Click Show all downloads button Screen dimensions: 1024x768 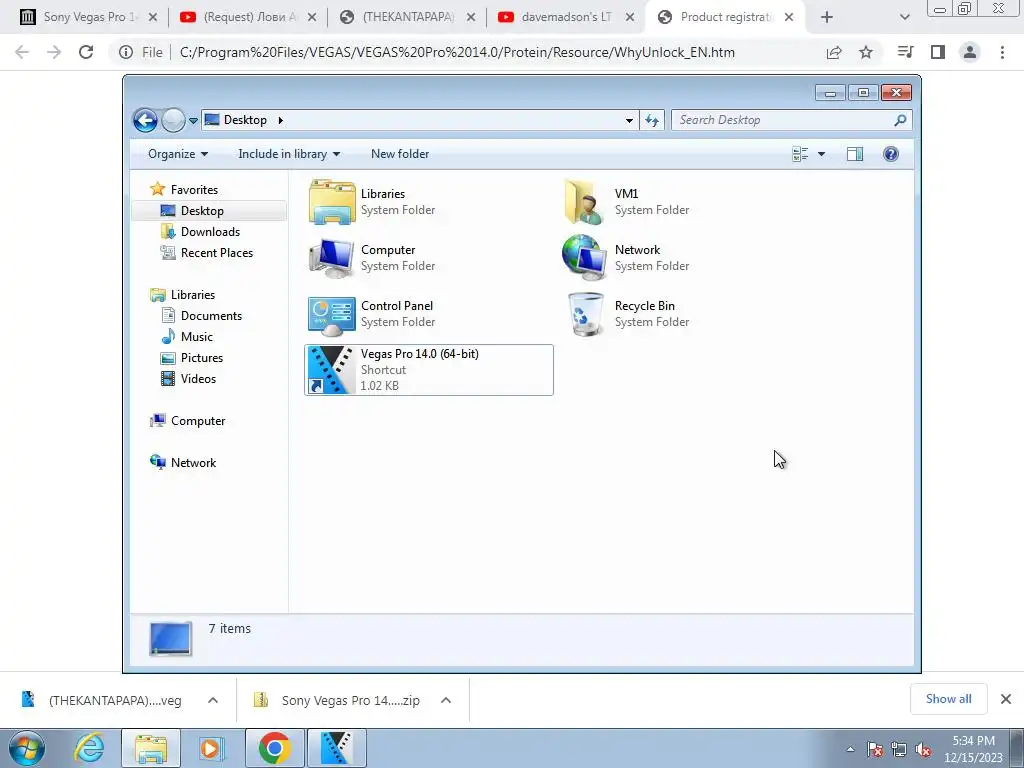pyautogui.click(x=948, y=699)
